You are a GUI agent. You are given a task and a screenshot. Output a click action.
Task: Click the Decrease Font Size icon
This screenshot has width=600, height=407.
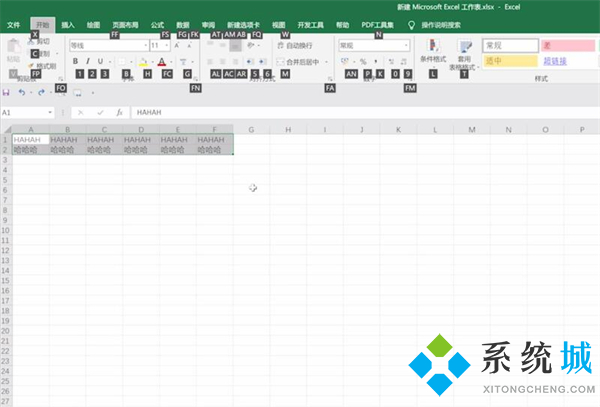(x=189, y=46)
